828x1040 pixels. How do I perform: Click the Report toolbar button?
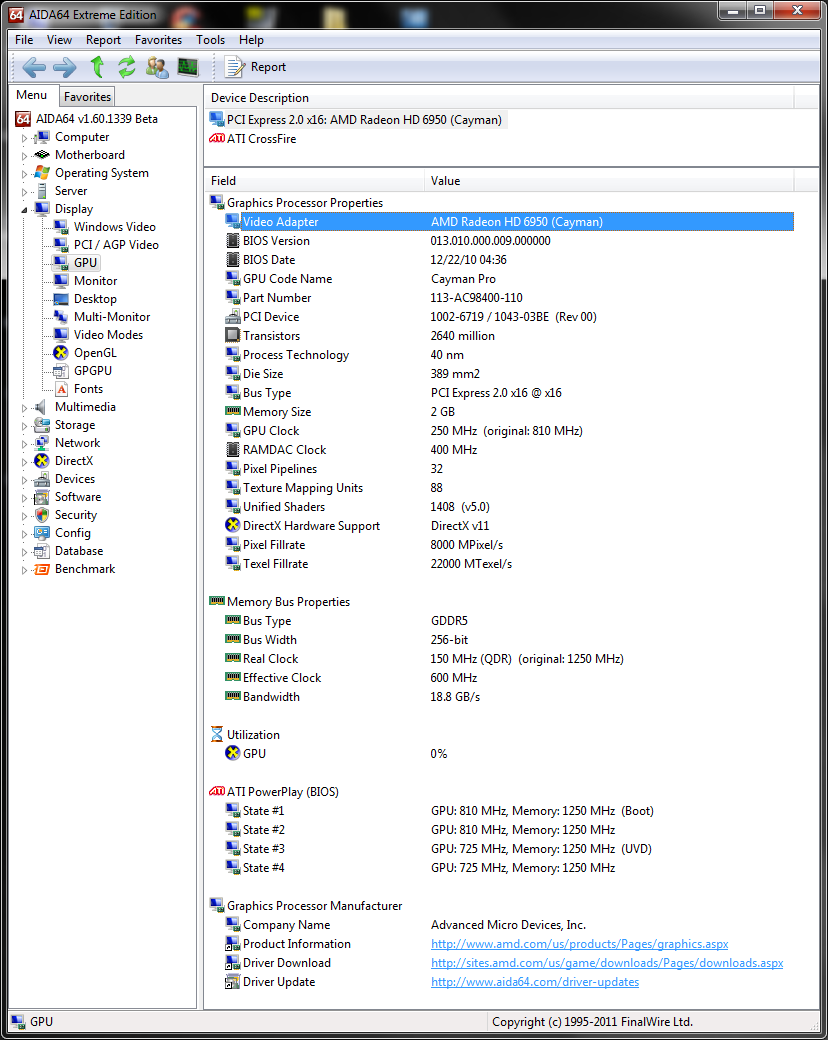click(255, 67)
